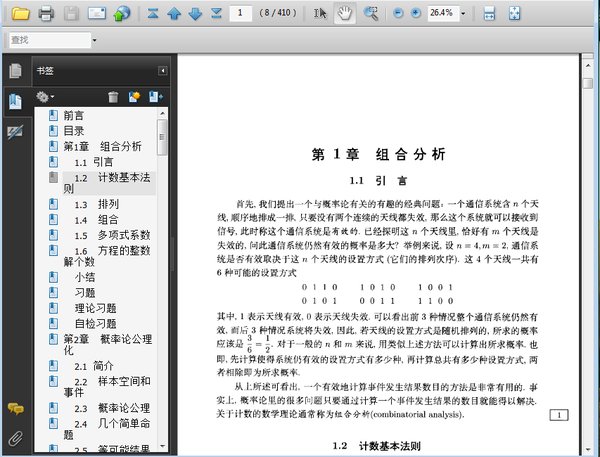
Task: Choose the text Select tool
Action: 320,13
